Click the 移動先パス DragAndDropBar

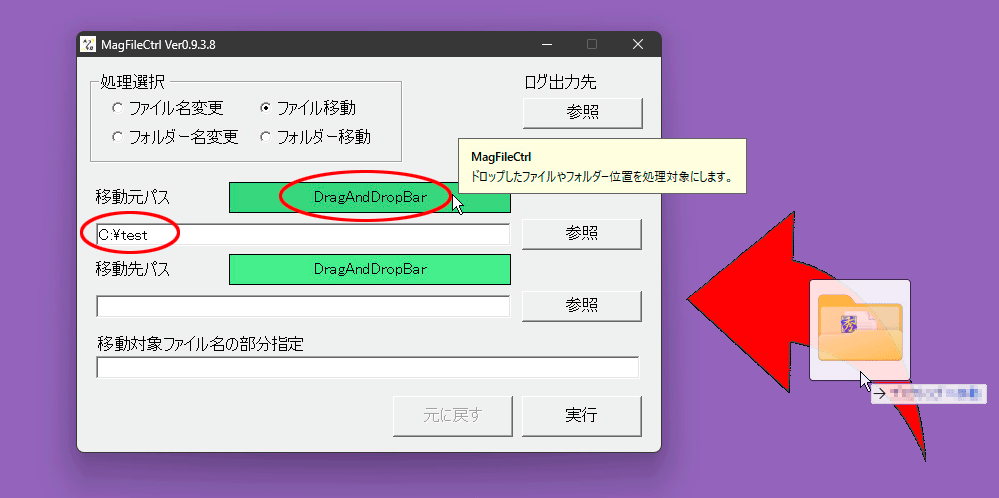click(369, 269)
